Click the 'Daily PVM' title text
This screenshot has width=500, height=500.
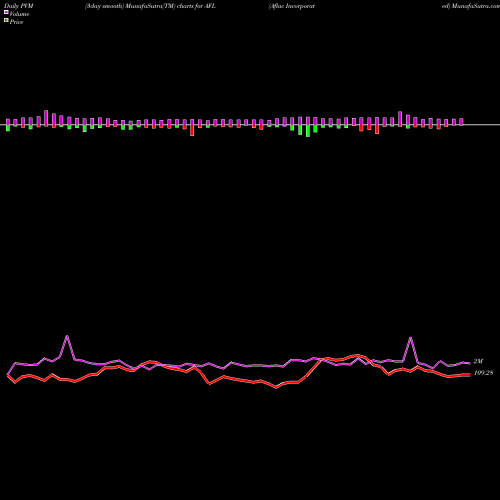point(19,6)
